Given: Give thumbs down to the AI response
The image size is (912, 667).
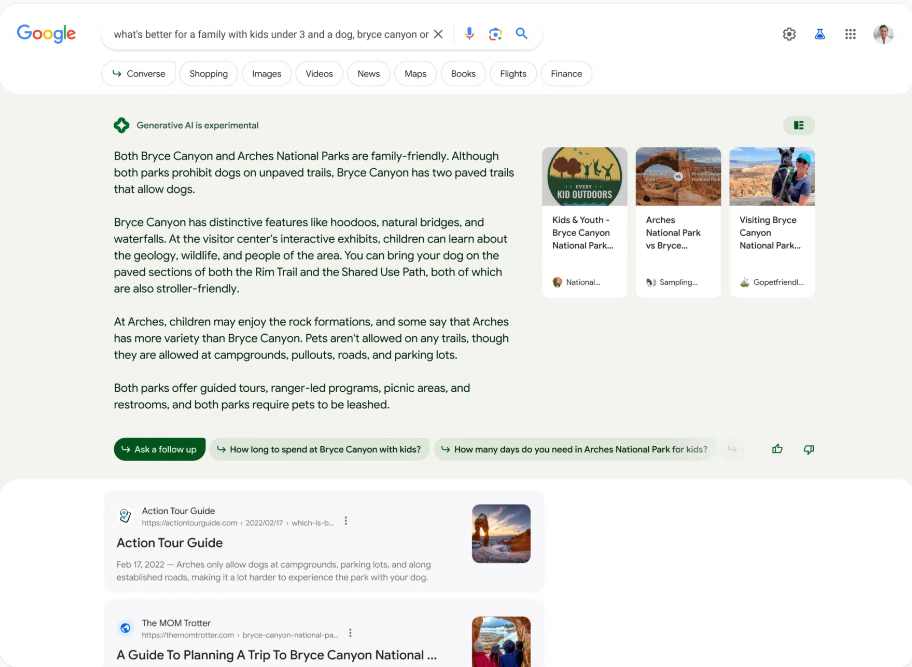Looking at the screenshot, I should [x=808, y=449].
